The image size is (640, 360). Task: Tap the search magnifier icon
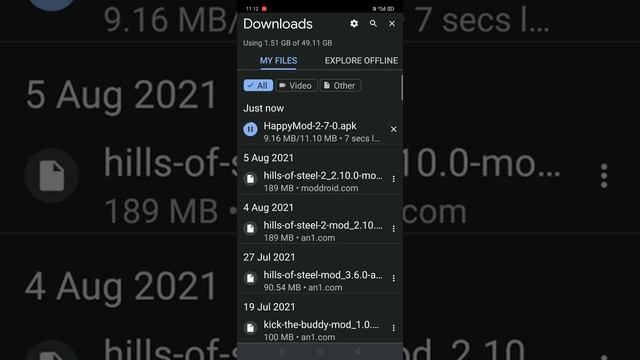(373, 24)
